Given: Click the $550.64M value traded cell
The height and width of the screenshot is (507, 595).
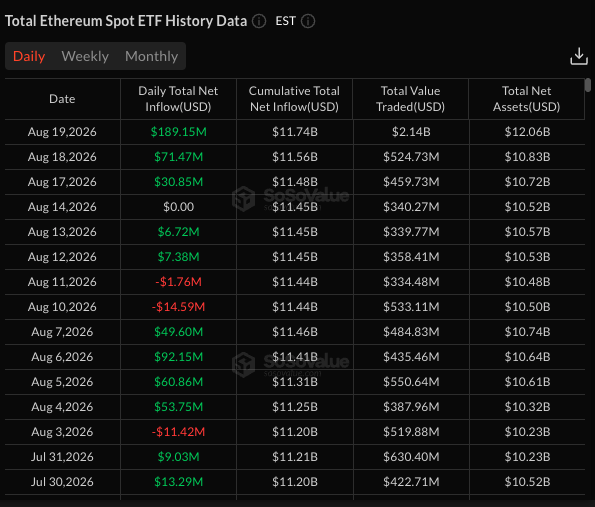Looking at the screenshot, I should [411, 383].
